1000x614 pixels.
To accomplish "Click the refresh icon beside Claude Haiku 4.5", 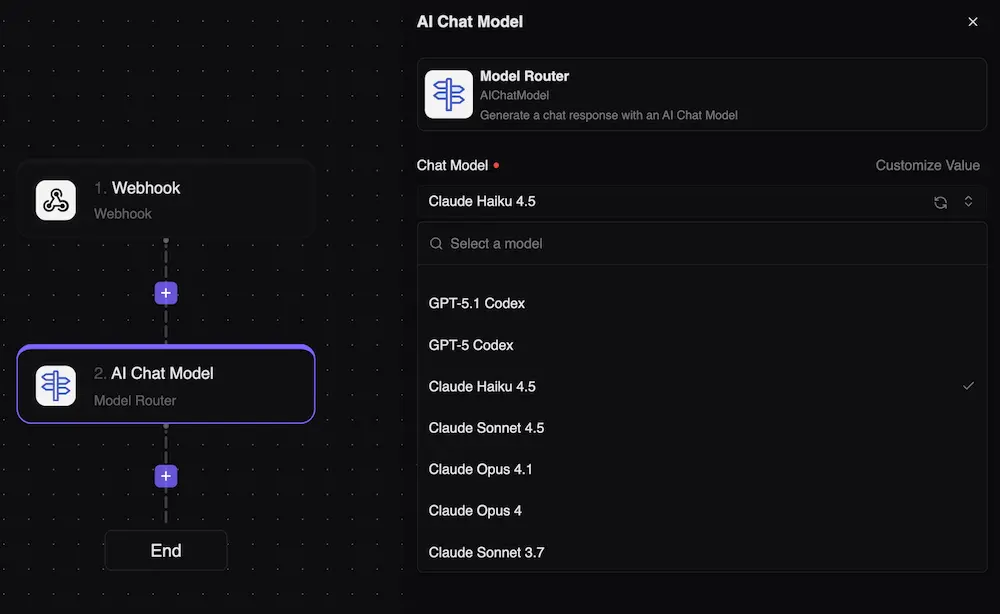I will 940,201.
